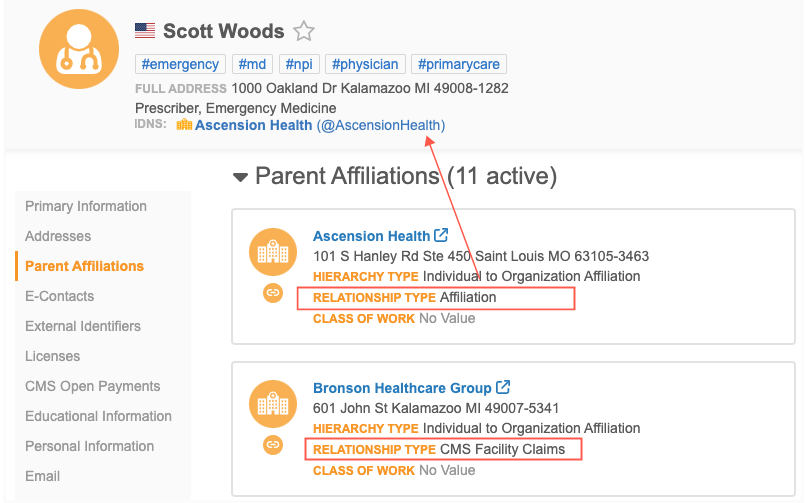807x503 pixels.
Task: Open external link icon beside Bronson Healthcare Group
Action: [x=503, y=387]
